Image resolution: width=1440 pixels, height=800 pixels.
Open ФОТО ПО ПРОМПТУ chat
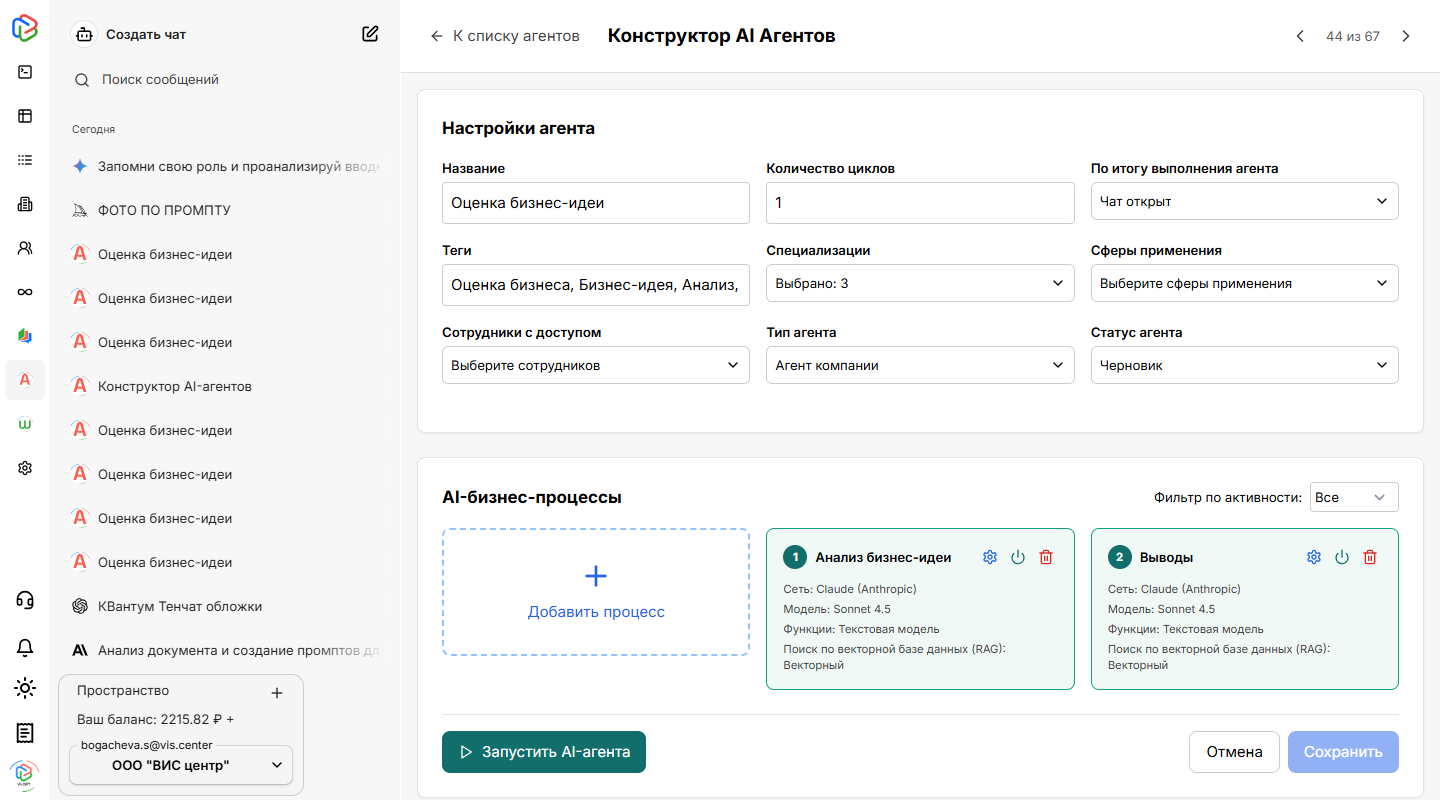(x=164, y=210)
